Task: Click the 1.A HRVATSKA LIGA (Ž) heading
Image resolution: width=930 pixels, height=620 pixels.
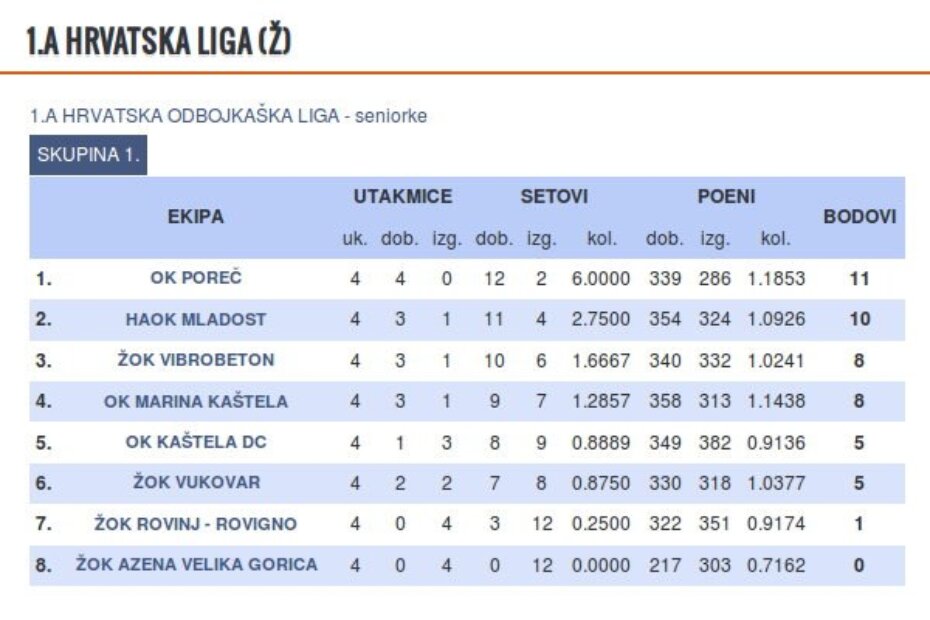Action: 159,42
